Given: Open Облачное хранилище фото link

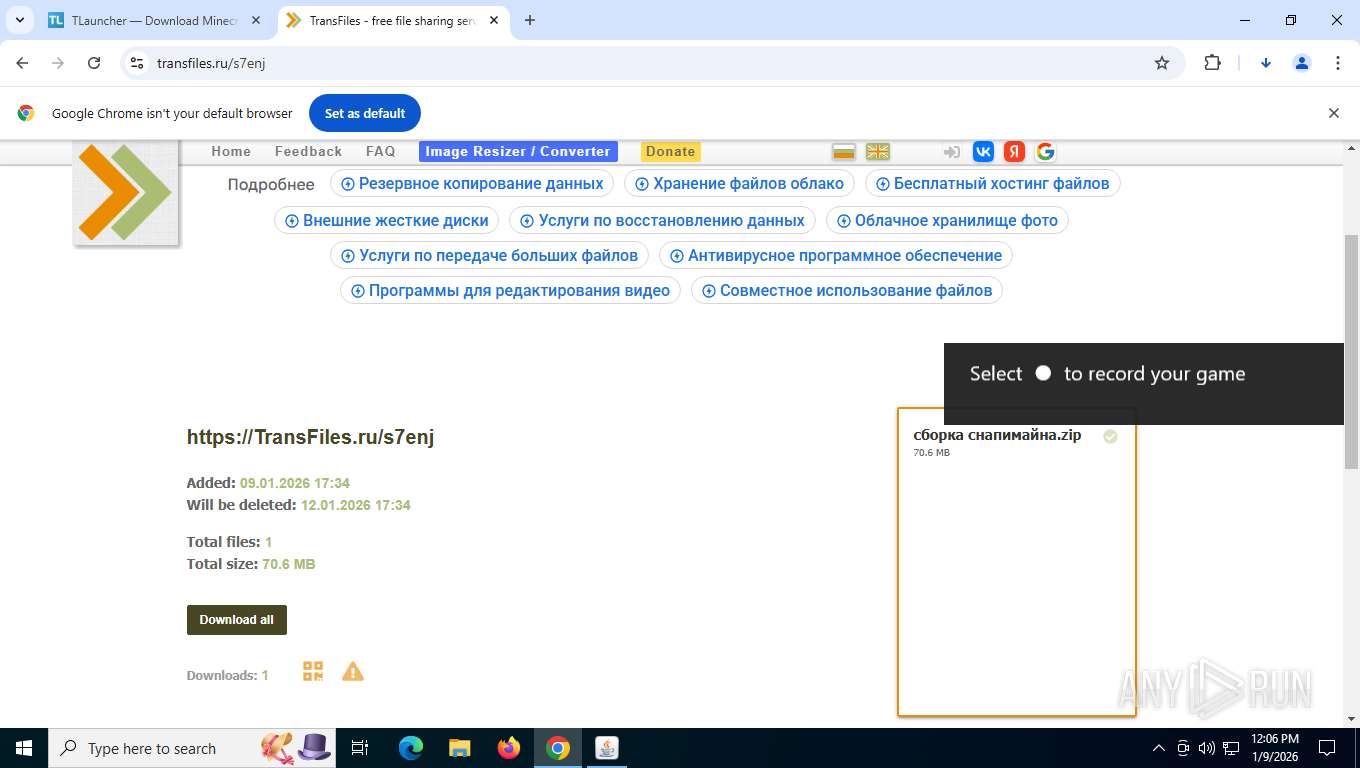Looking at the screenshot, I should [947, 220].
